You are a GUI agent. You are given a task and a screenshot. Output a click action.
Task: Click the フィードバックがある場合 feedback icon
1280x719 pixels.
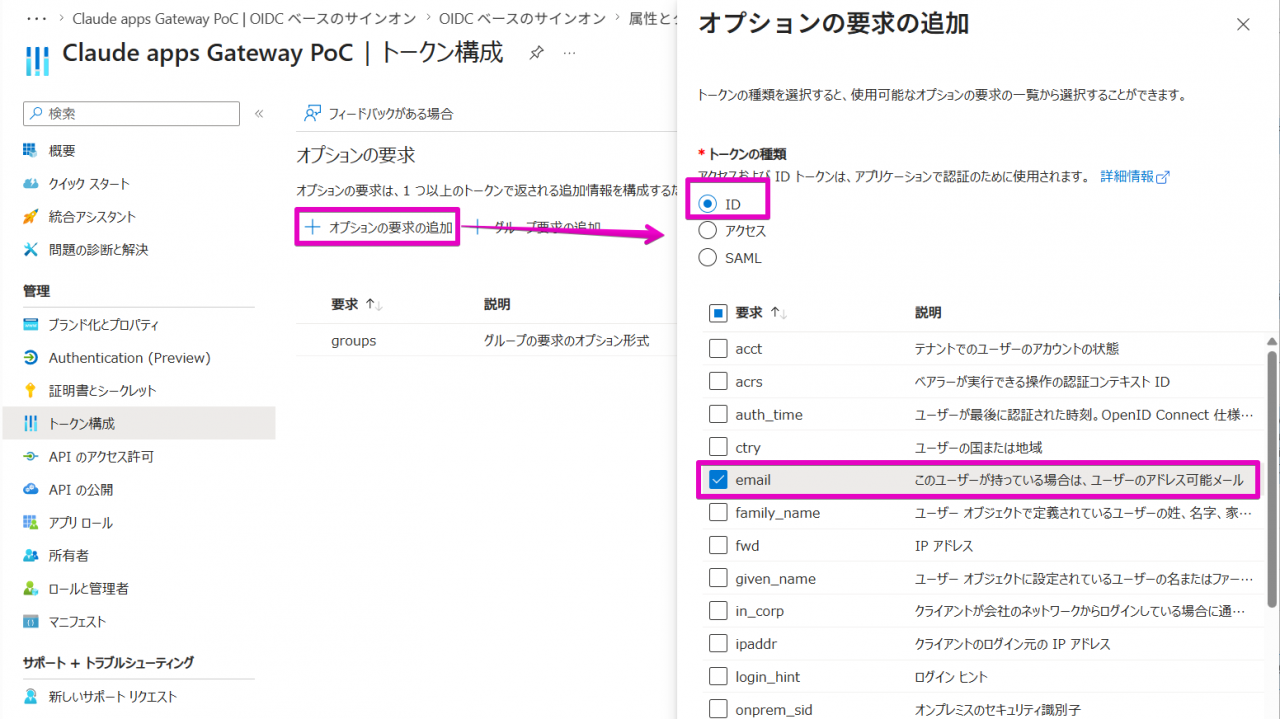pos(313,114)
